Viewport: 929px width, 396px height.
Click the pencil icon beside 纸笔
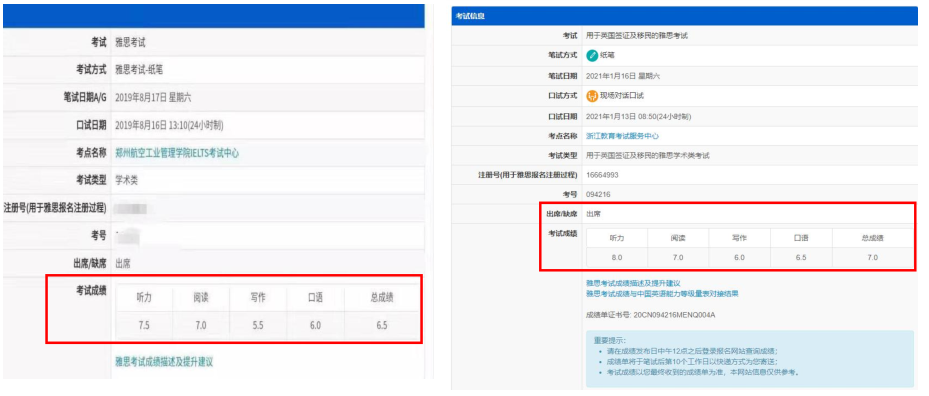591,56
